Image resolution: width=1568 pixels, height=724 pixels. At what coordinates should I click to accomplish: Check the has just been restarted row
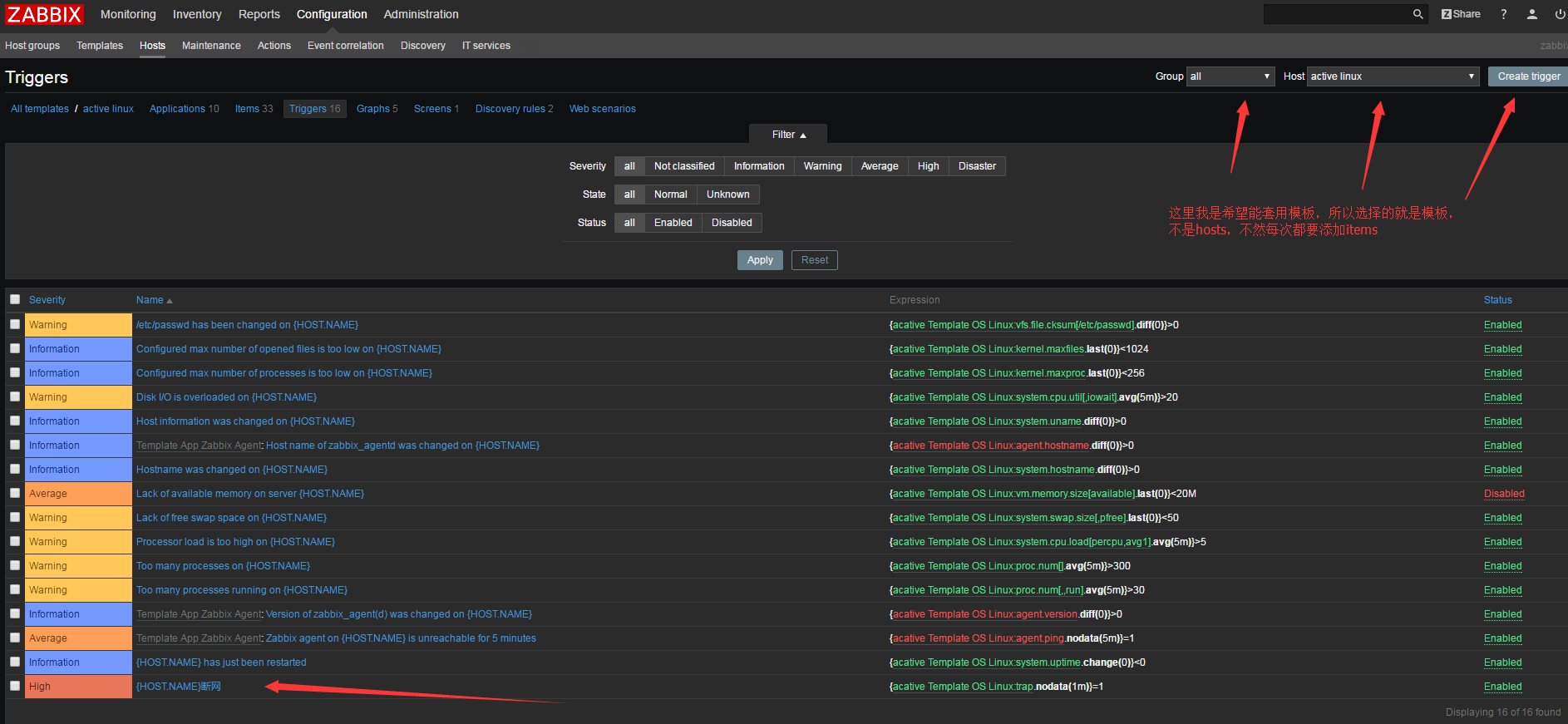coord(15,662)
